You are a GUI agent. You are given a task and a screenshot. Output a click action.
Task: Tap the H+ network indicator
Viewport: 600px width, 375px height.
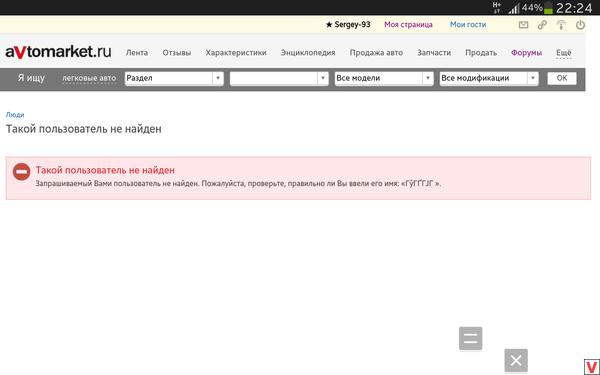tap(497, 7)
